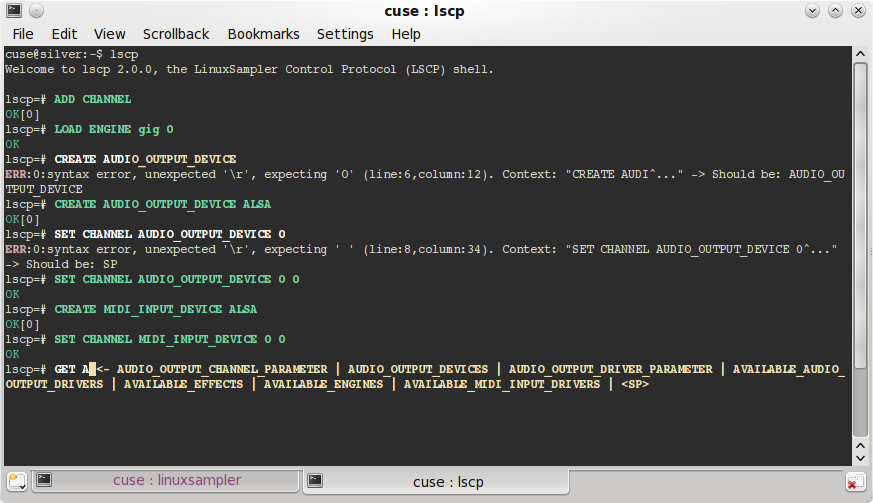Image resolution: width=873 pixels, height=503 pixels.
Task: Click the window menu terminal icon in titlebar
Action: [x=14, y=10]
